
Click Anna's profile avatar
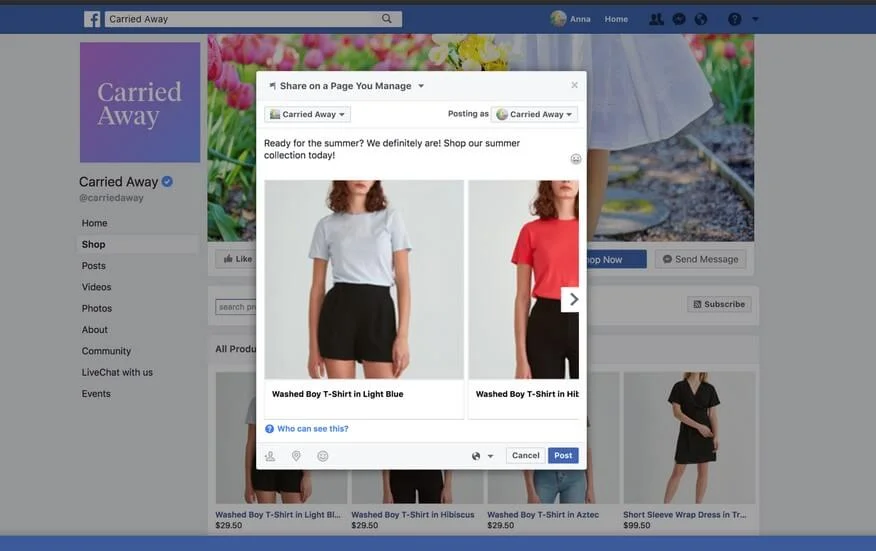(558, 19)
